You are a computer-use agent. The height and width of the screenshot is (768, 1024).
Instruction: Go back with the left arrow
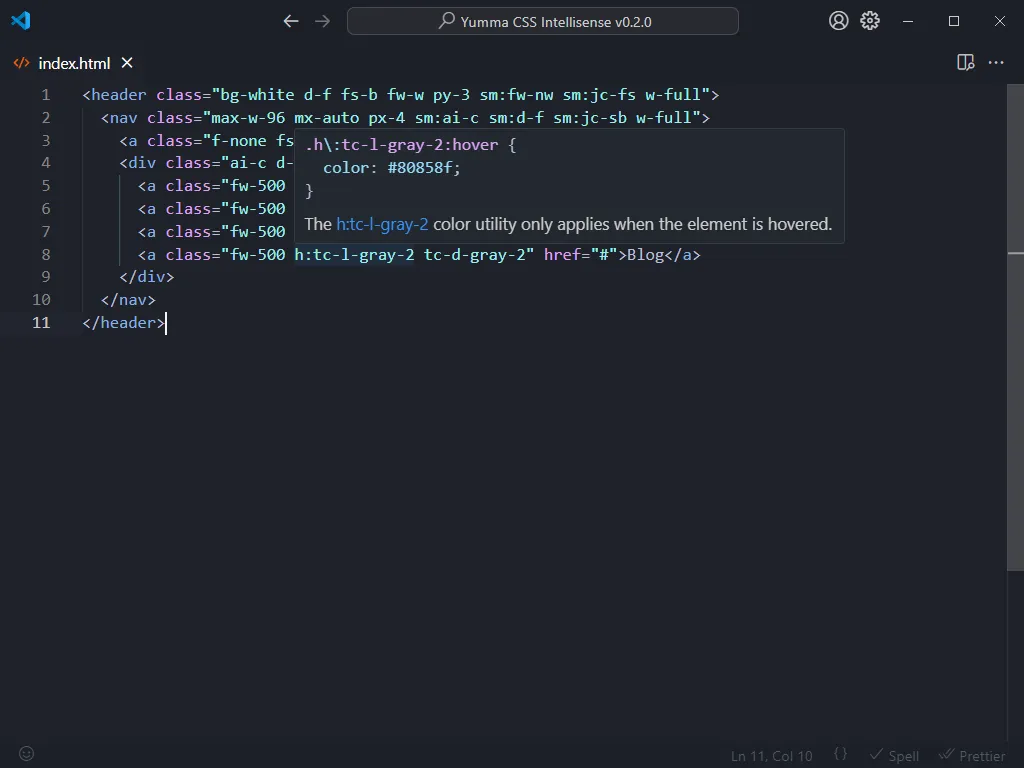pyautogui.click(x=291, y=22)
